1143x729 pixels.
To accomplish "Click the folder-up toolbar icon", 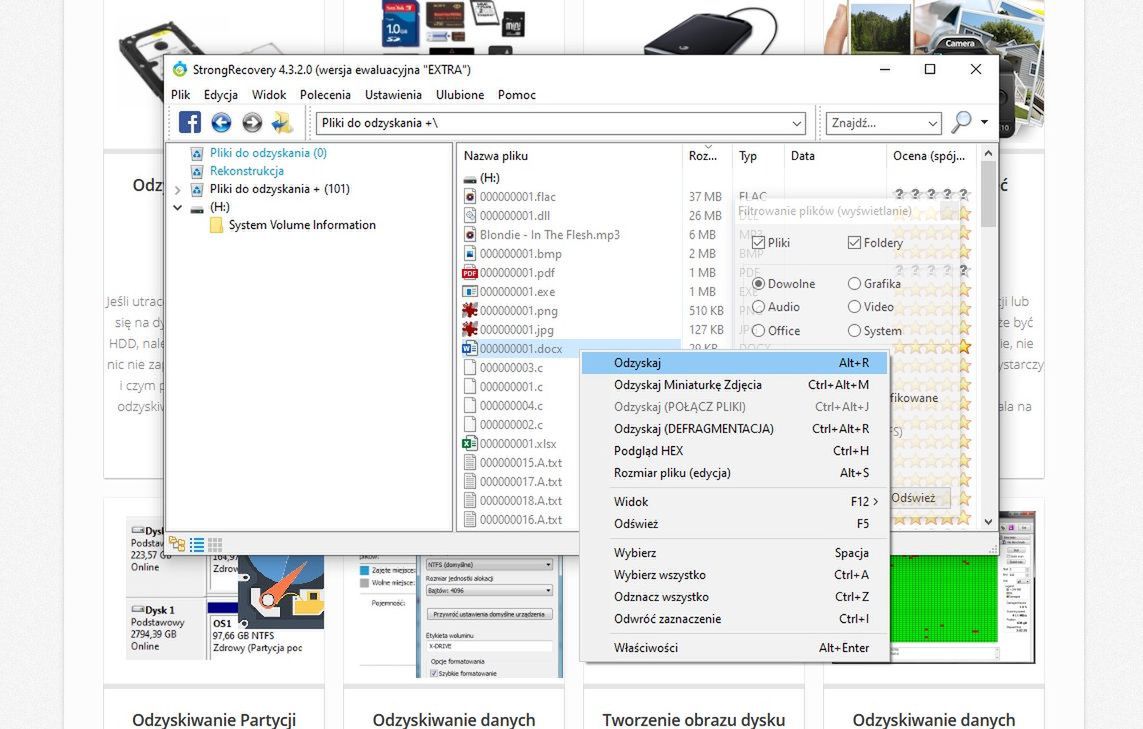I will click(282, 122).
